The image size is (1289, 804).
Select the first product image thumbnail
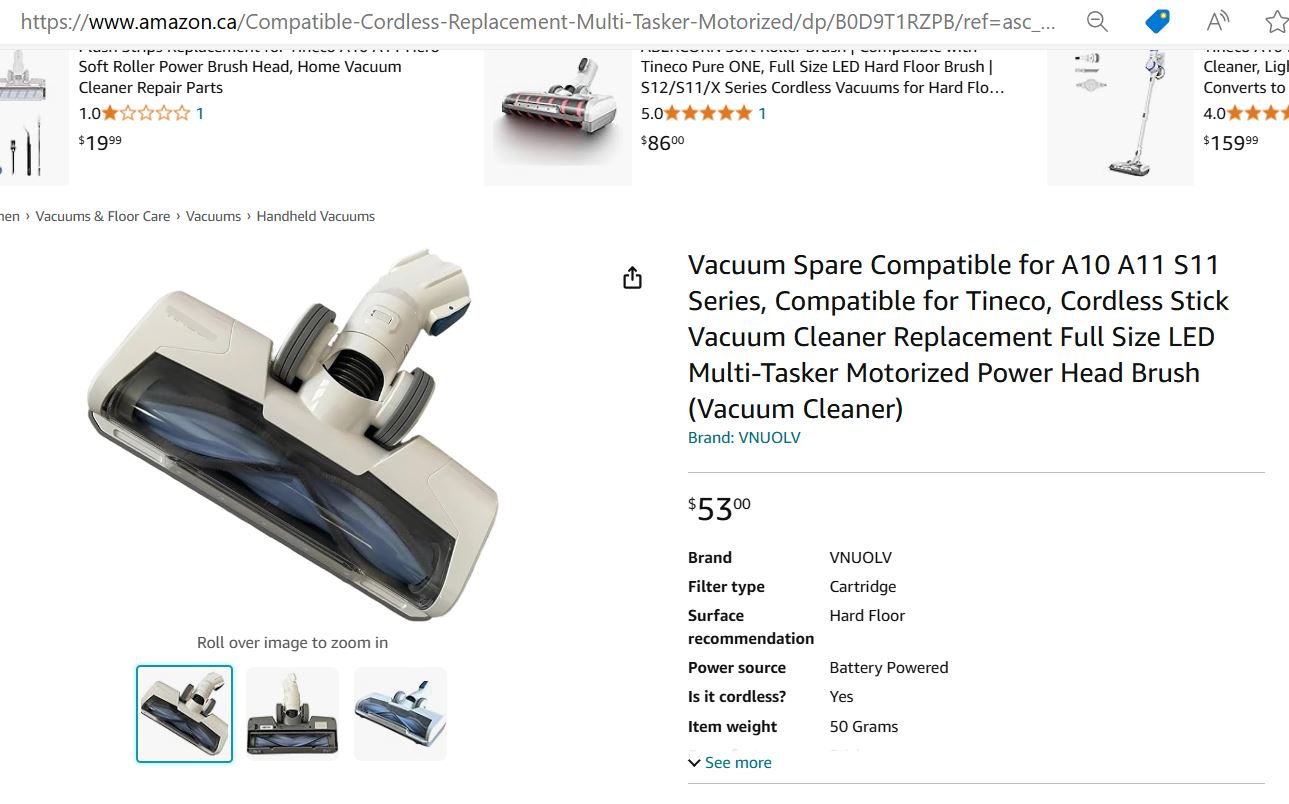pyautogui.click(x=184, y=713)
